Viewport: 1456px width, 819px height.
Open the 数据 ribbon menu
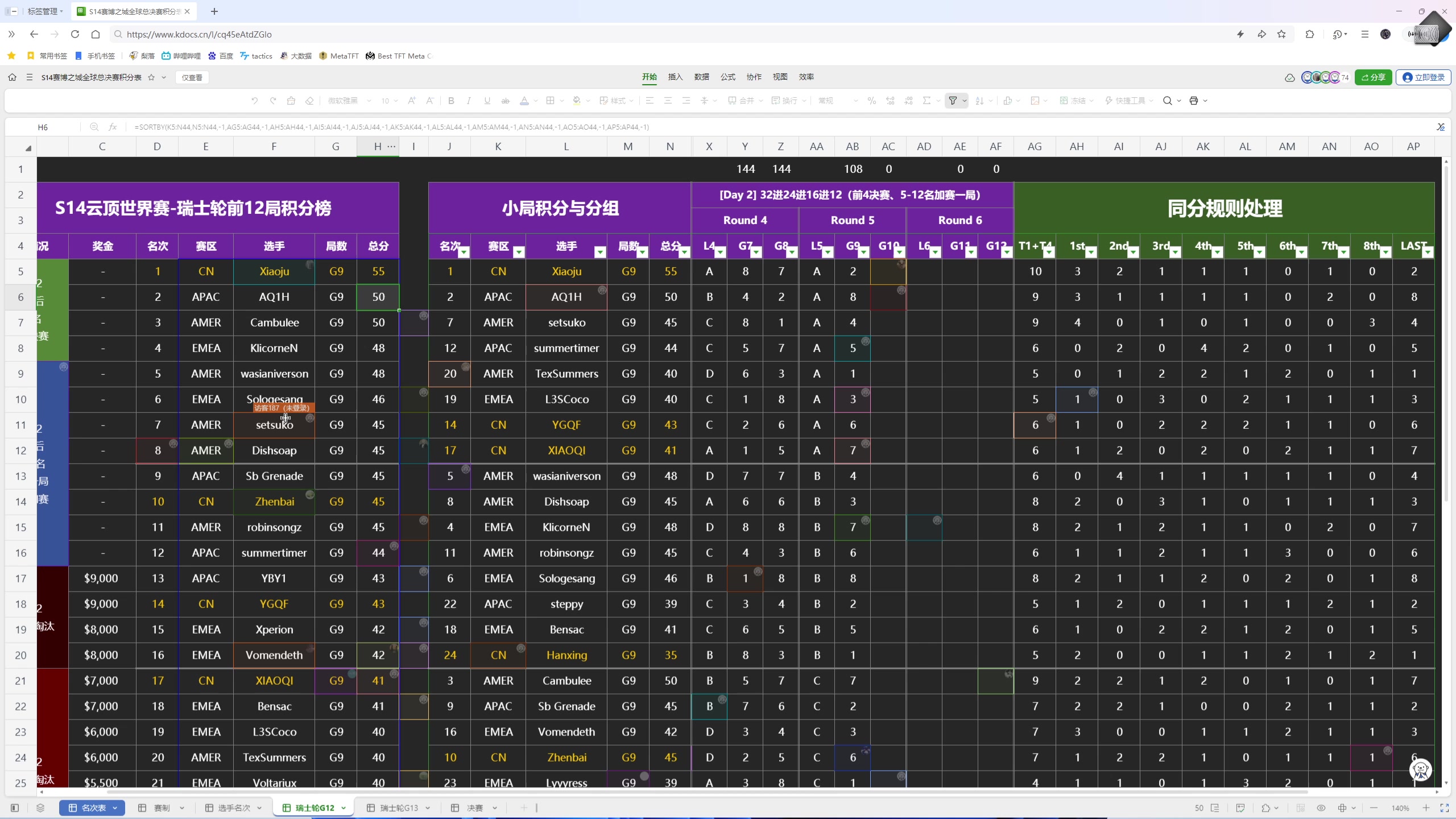(x=701, y=77)
